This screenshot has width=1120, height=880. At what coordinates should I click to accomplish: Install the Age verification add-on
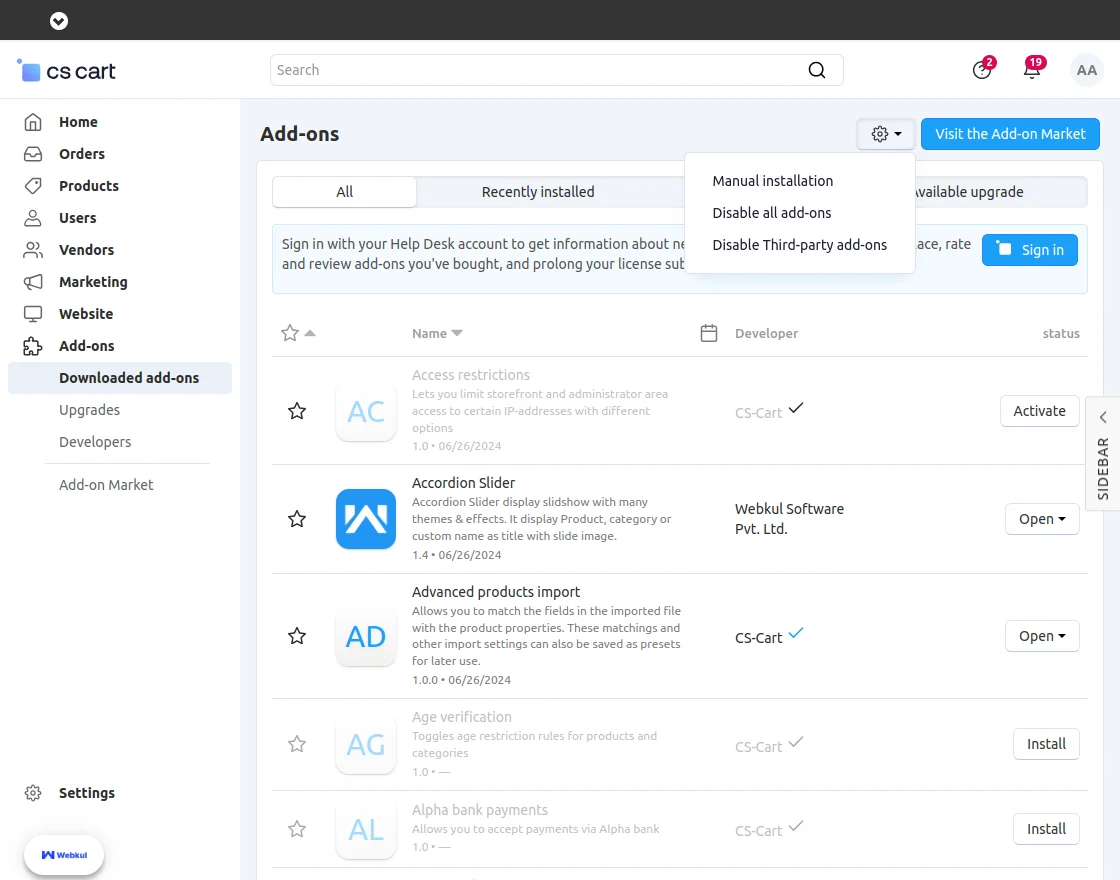[1046, 744]
